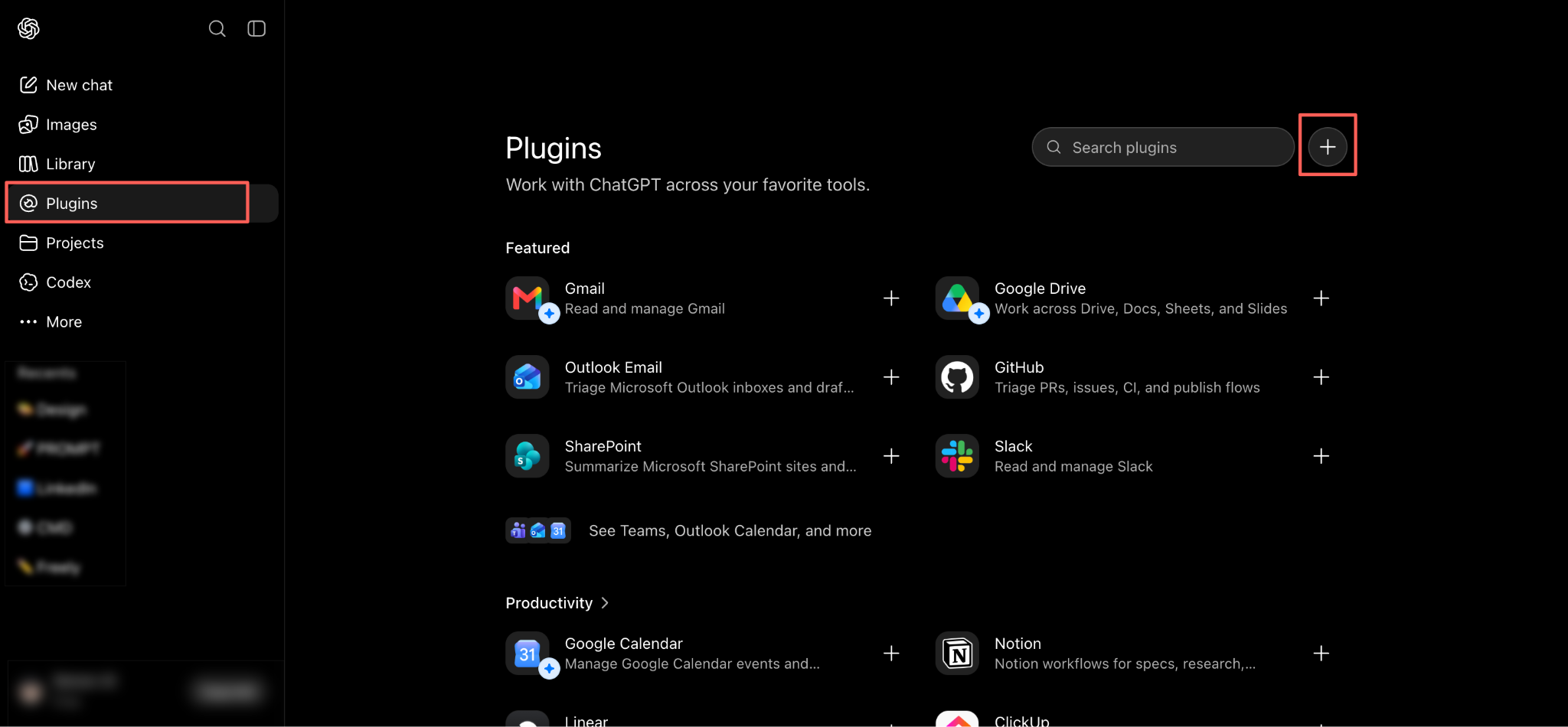
Task: Click 'Read and manage Slack' description
Action: [1073, 467]
